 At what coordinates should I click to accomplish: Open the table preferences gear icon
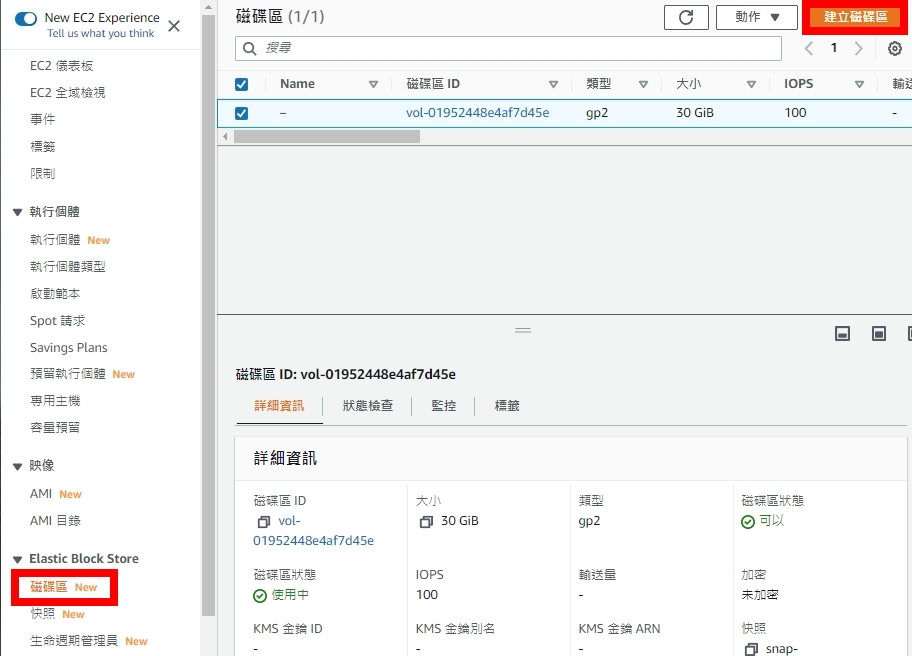(895, 48)
